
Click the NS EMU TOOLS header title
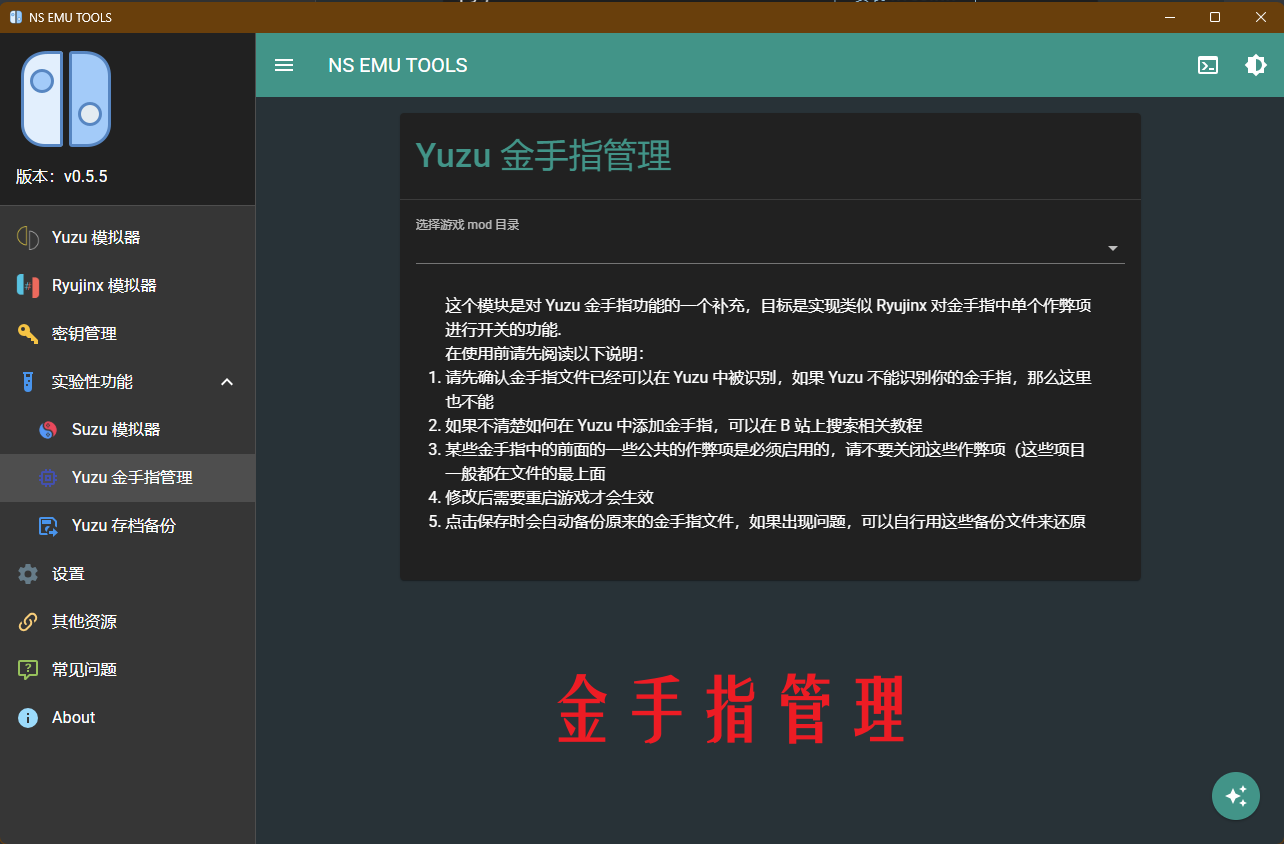pos(398,65)
